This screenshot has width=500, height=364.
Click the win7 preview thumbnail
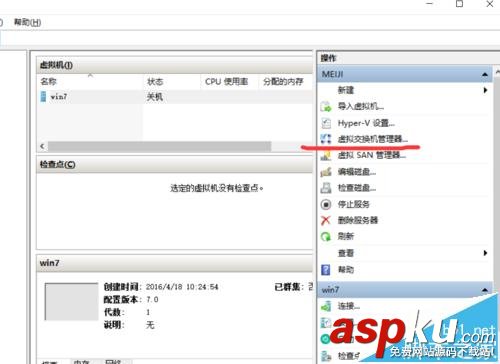click(x=71, y=301)
